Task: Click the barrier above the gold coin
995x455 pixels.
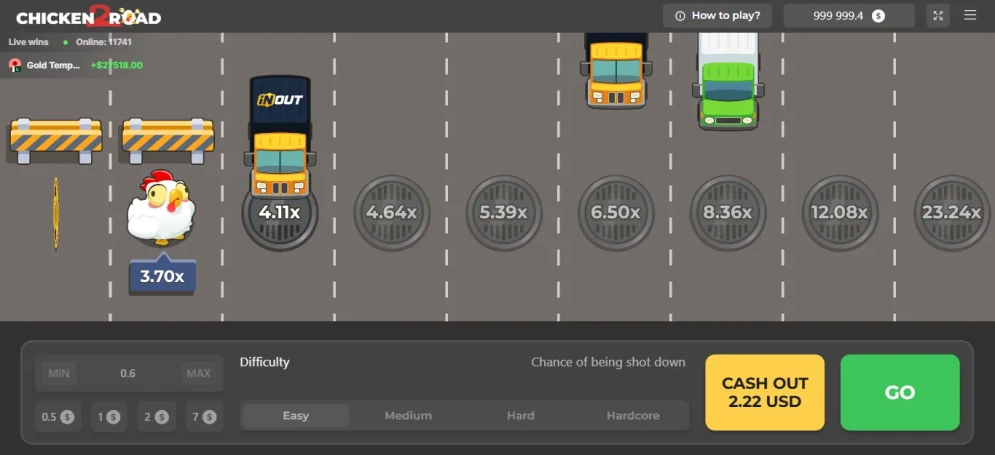Action: pos(56,140)
